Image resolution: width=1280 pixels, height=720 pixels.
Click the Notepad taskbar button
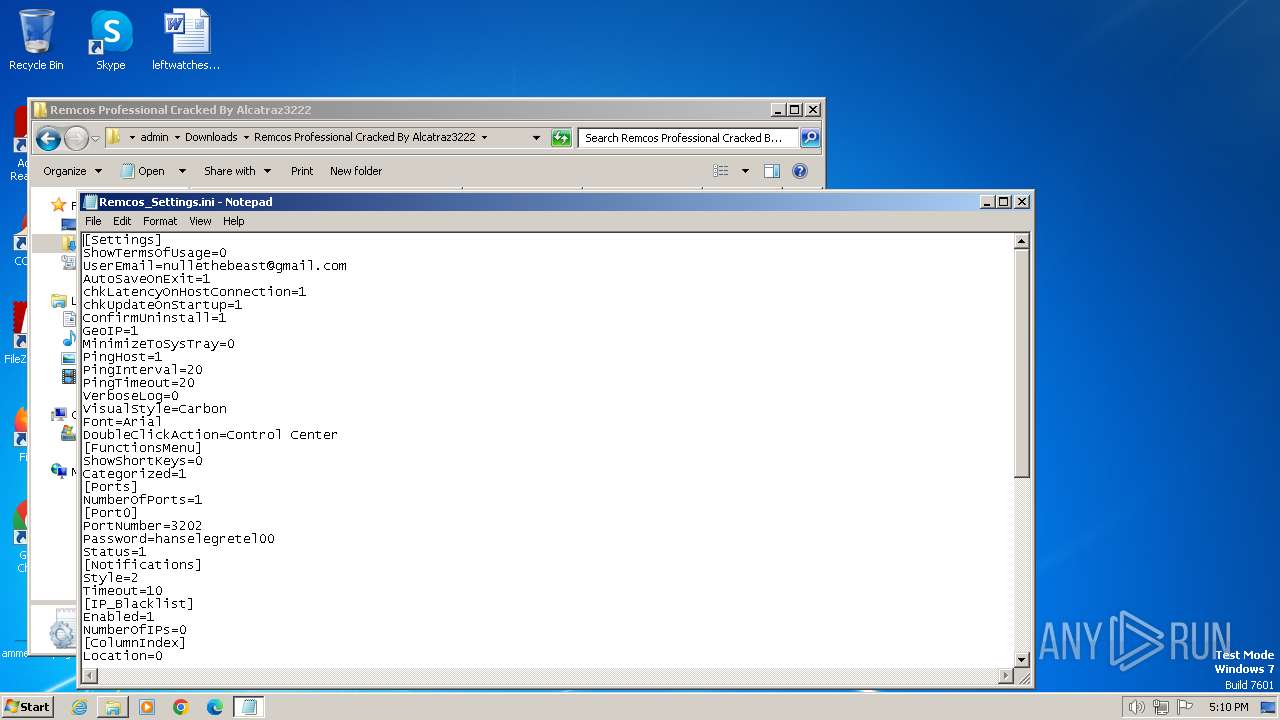coord(249,707)
